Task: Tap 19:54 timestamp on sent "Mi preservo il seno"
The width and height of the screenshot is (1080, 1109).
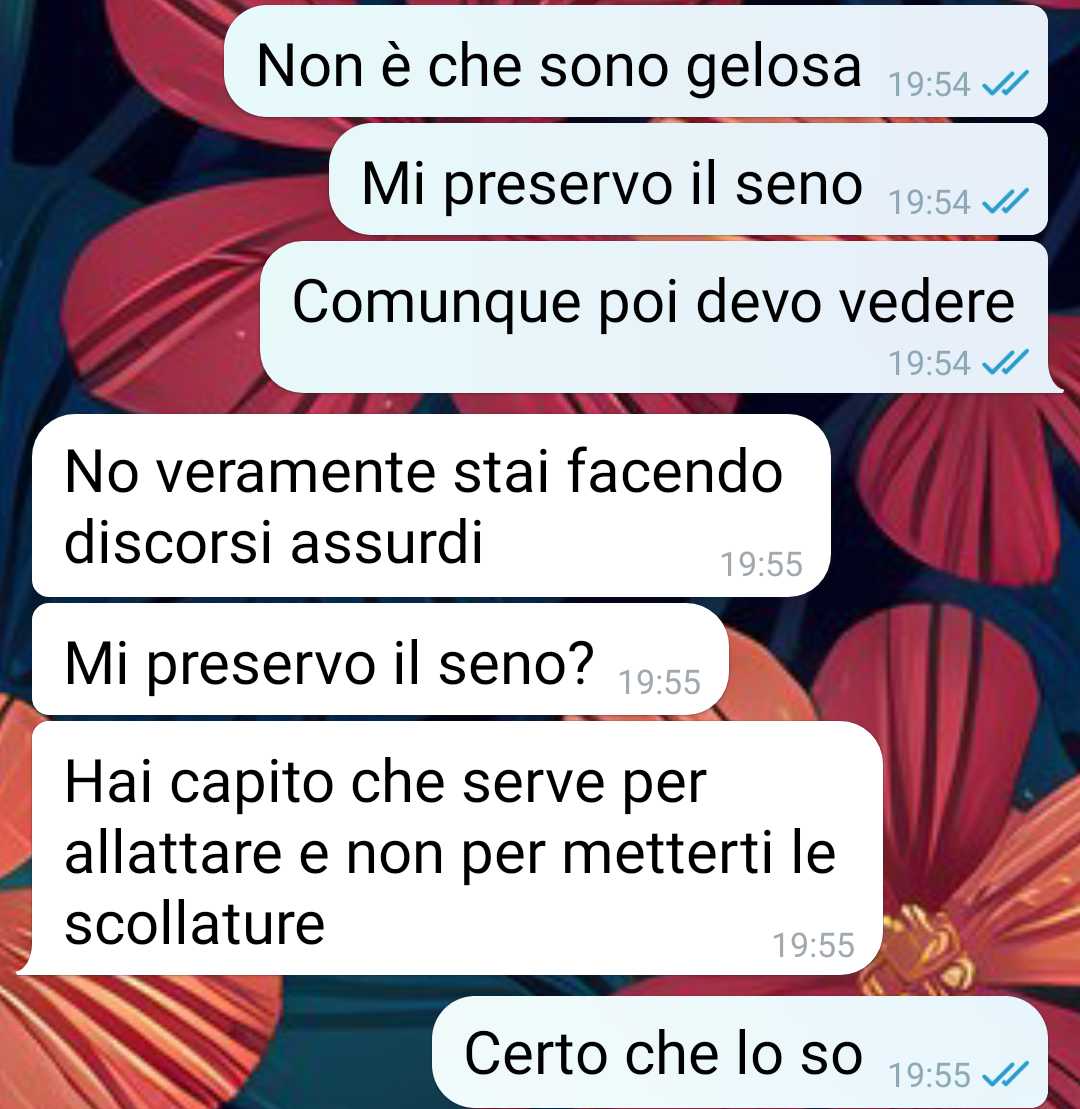Action: [x=929, y=203]
